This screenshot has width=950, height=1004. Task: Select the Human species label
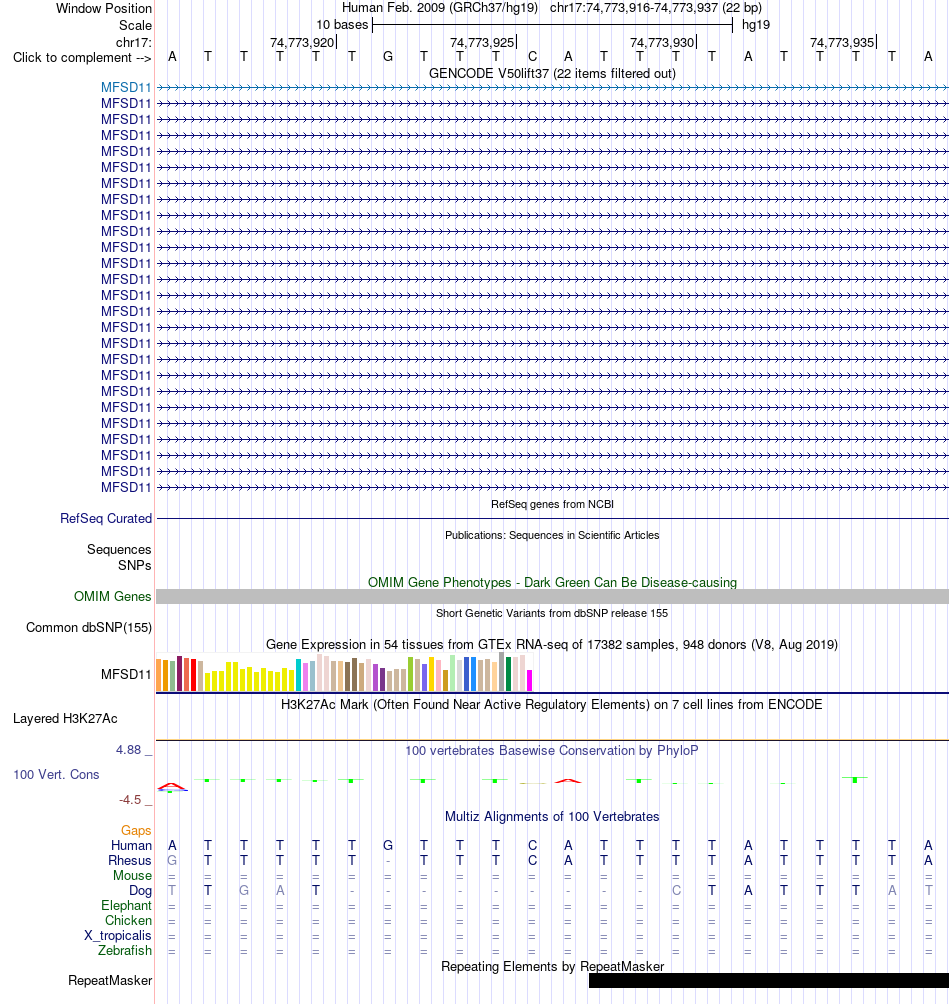(131, 845)
